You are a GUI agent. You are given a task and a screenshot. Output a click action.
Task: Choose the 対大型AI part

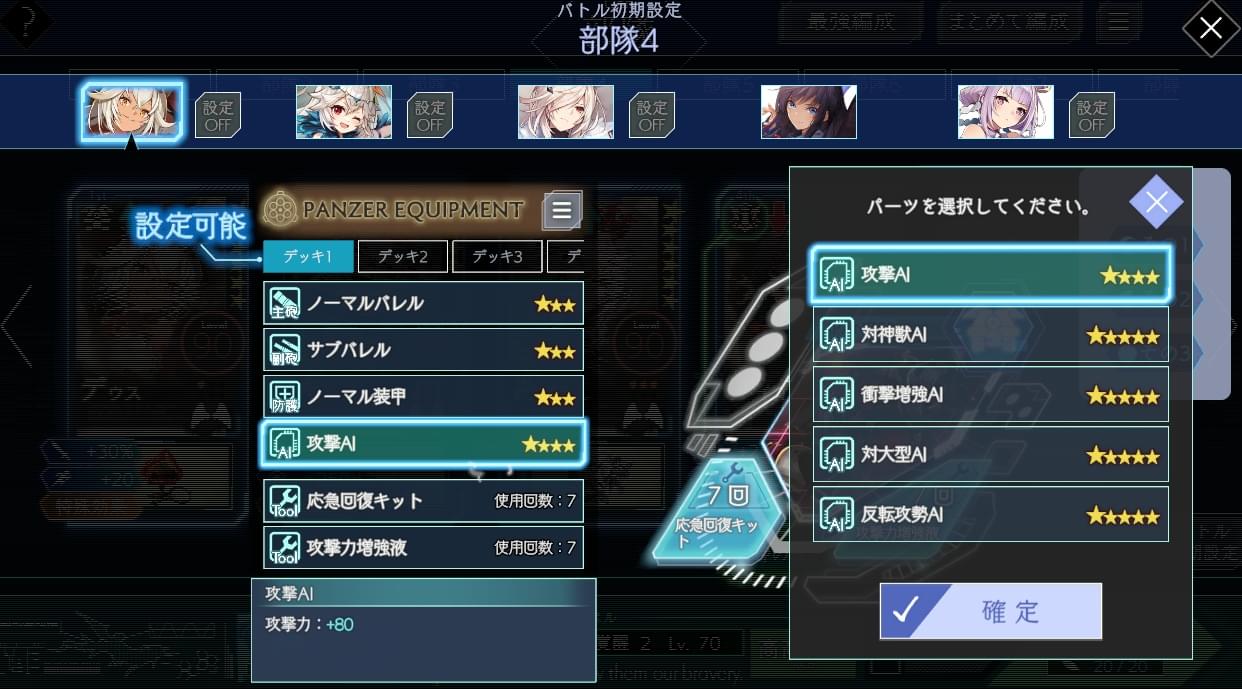coord(991,455)
